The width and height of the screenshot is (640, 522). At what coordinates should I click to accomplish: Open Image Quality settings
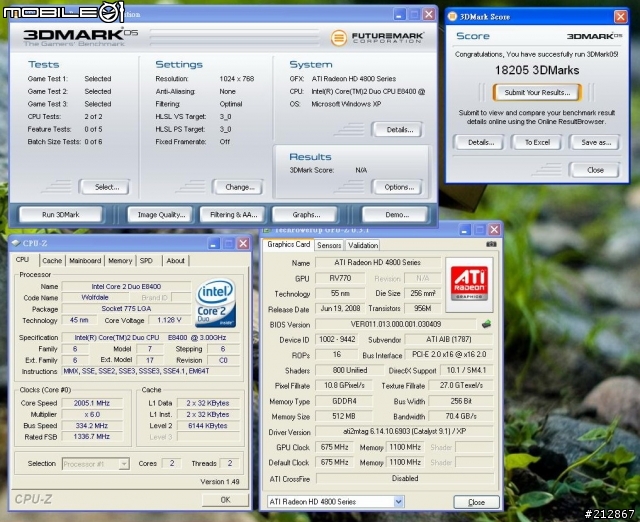point(161,215)
